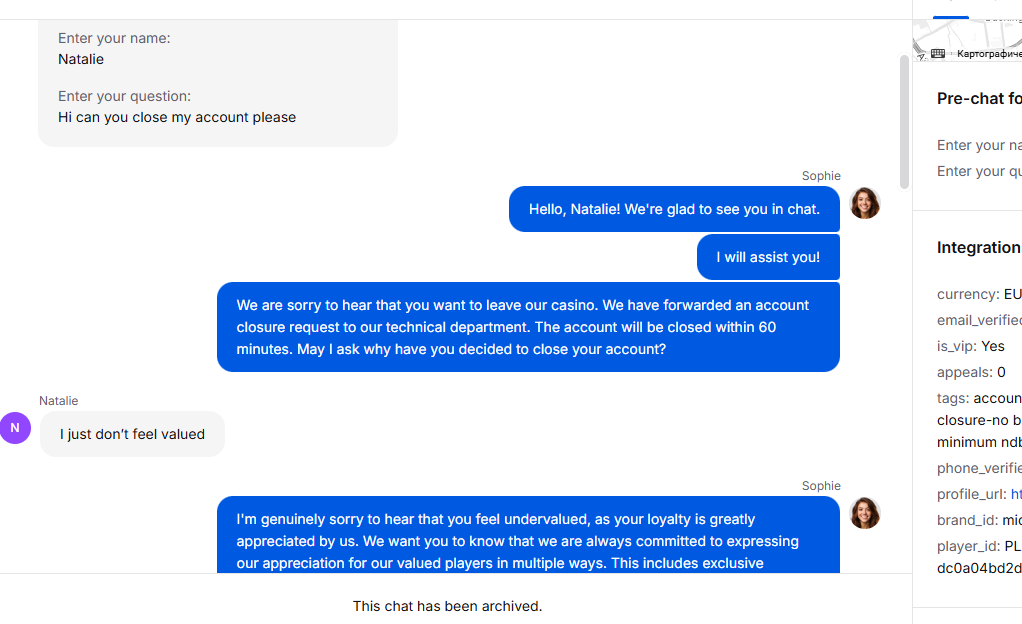Collapse the Integration section heading

tap(979, 248)
